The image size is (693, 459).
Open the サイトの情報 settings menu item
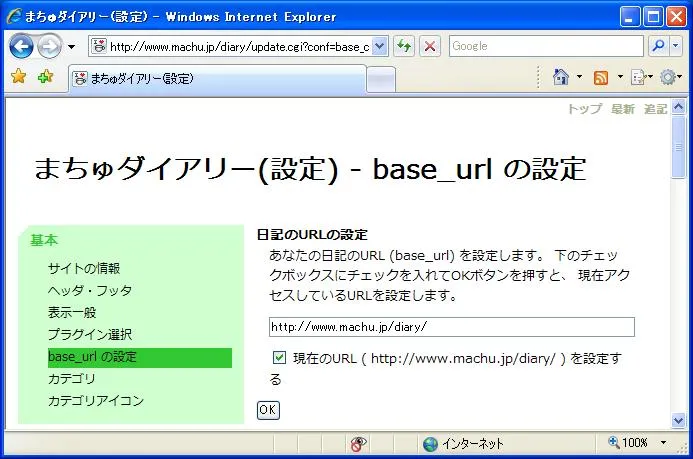coord(83,268)
